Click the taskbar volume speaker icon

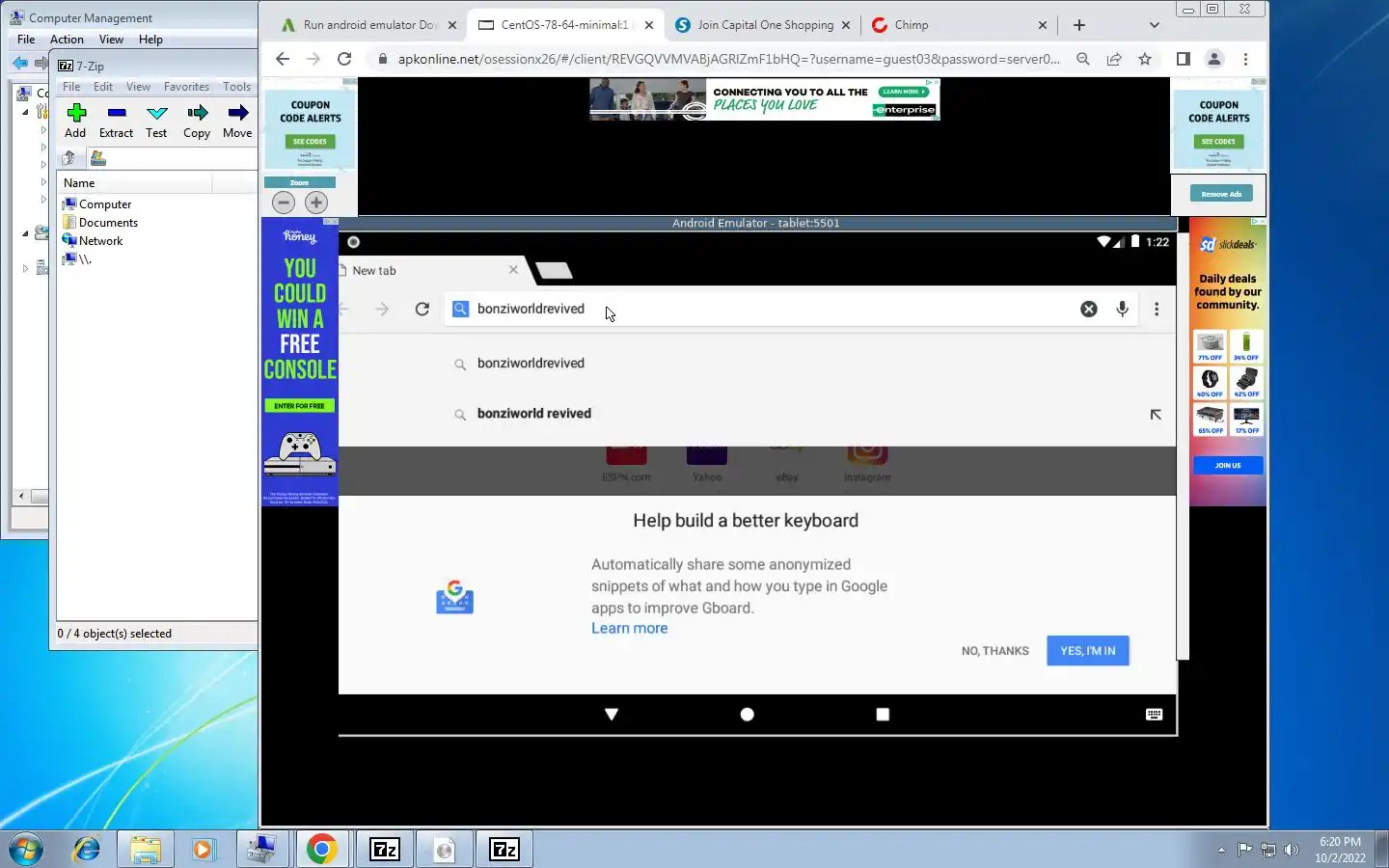(x=1292, y=850)
